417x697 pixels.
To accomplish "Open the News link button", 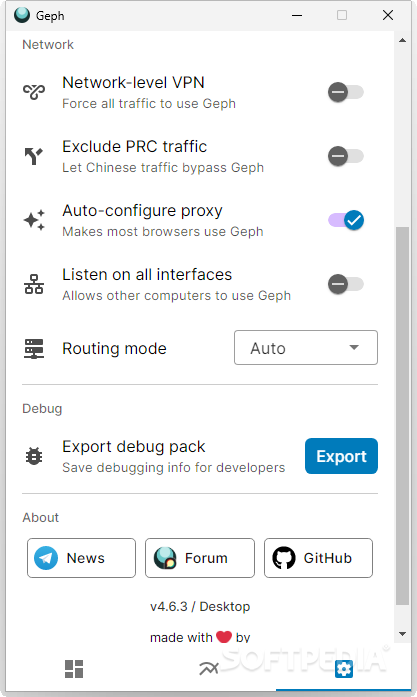I will pyautogui.click(x=81, y=558).
